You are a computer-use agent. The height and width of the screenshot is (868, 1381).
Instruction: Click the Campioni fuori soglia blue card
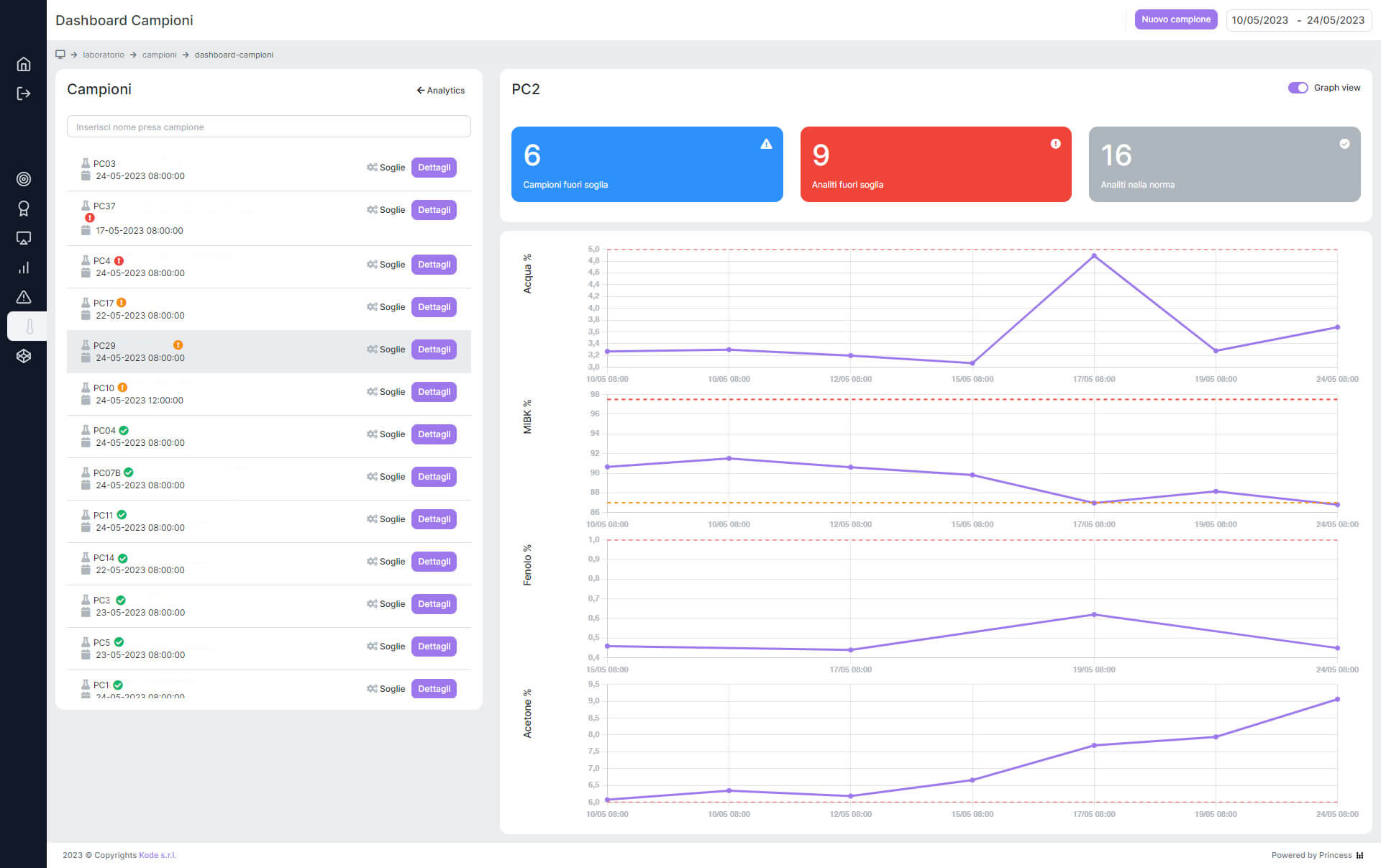[647, 165]
